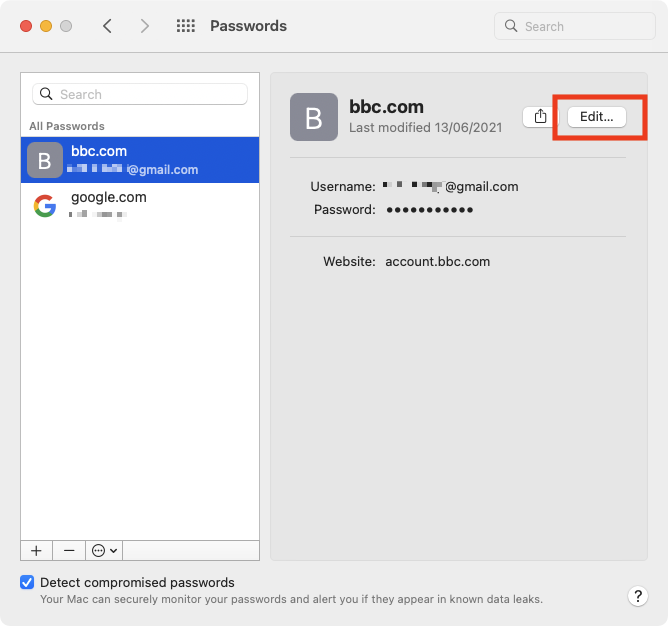668x626 pixels.
Task: Click the account.bbc.com website value
Action: tap(438, 261)
